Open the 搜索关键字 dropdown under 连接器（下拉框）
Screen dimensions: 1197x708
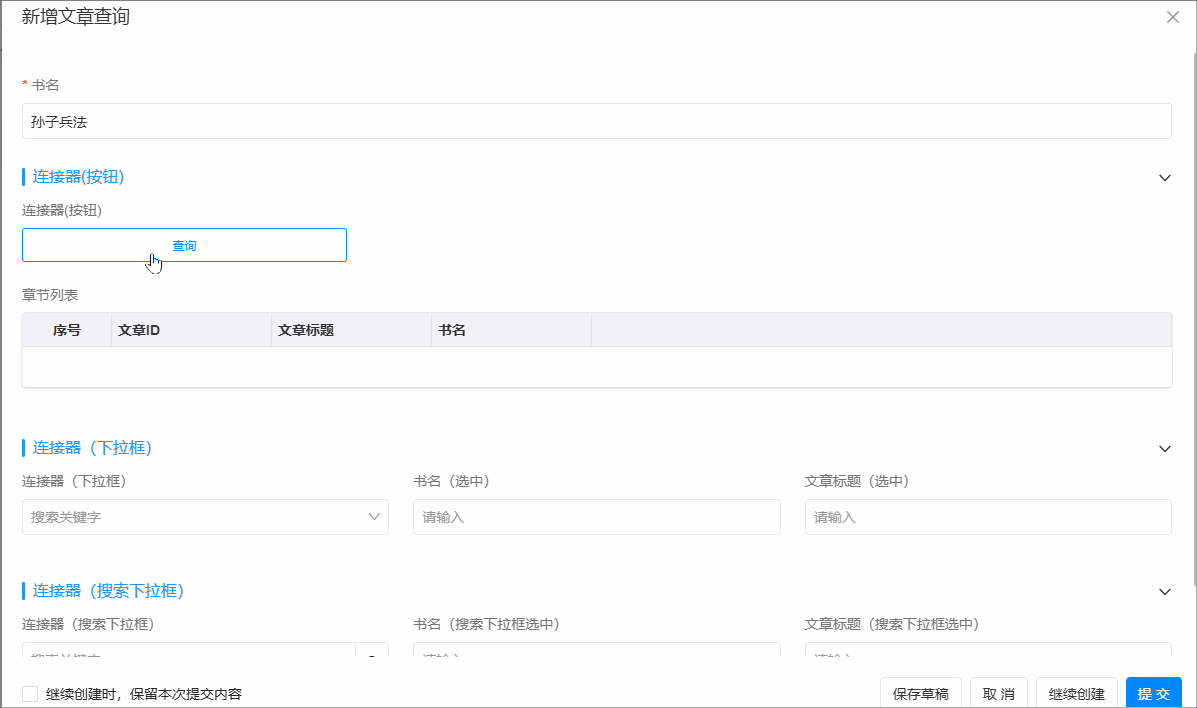click(205, 517)
